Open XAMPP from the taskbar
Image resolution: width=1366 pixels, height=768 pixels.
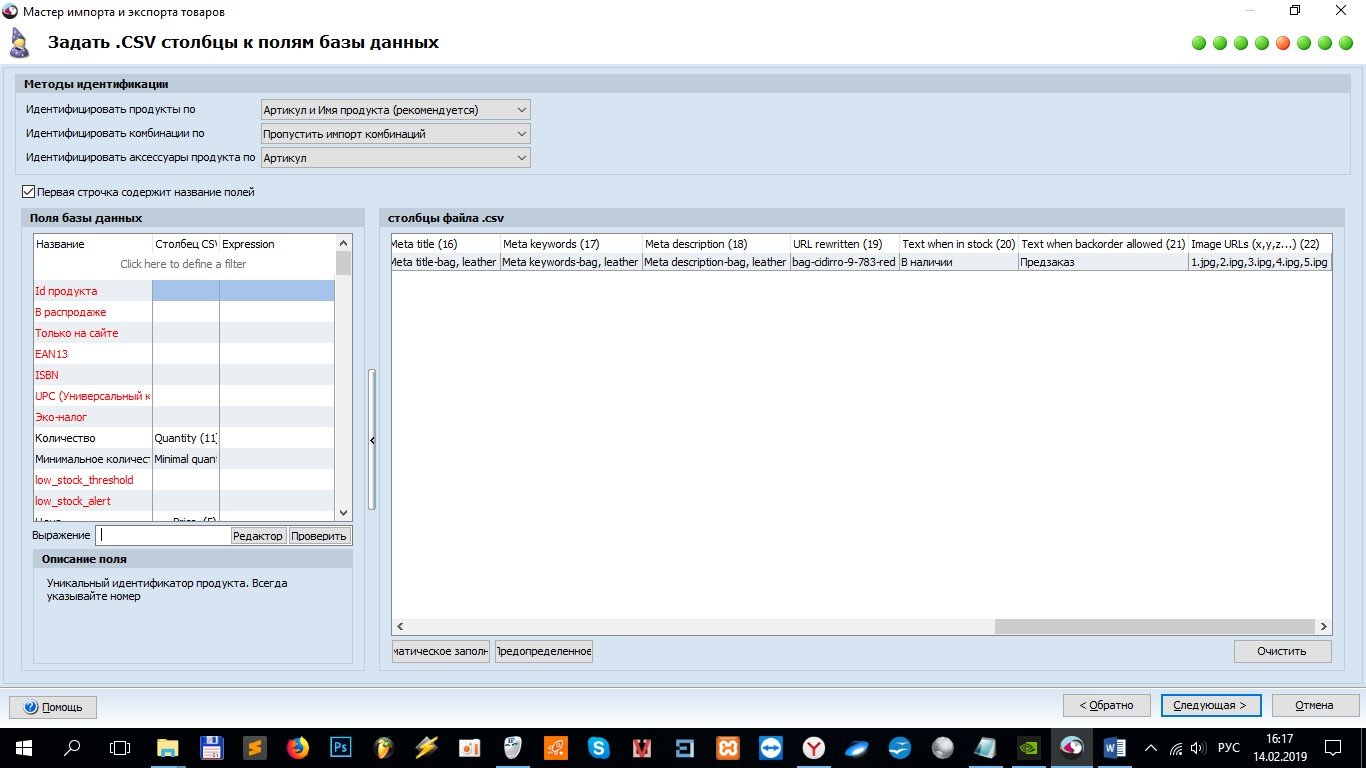[x=729, y=747]
